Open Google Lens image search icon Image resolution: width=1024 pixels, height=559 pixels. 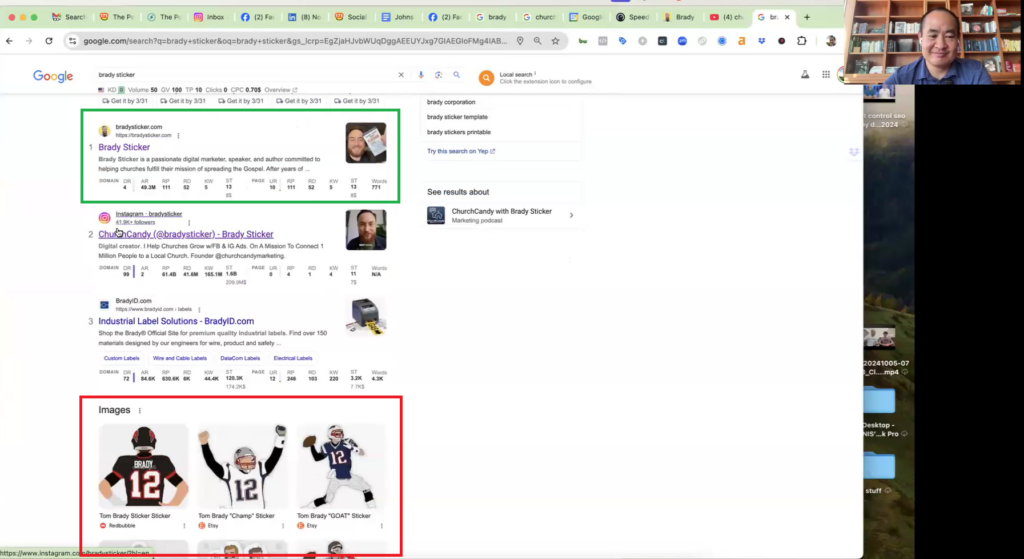tap(438, 75)
